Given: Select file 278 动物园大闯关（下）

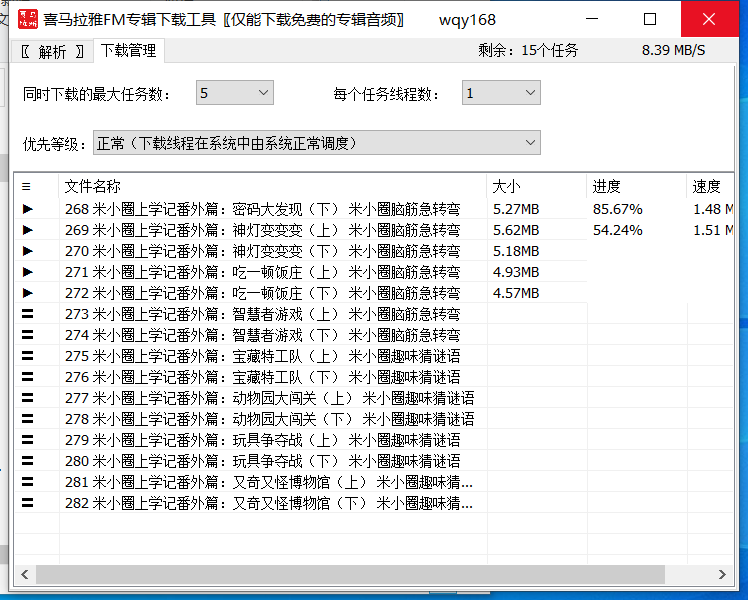Looking at the screenshot, I should click(270, 419).
